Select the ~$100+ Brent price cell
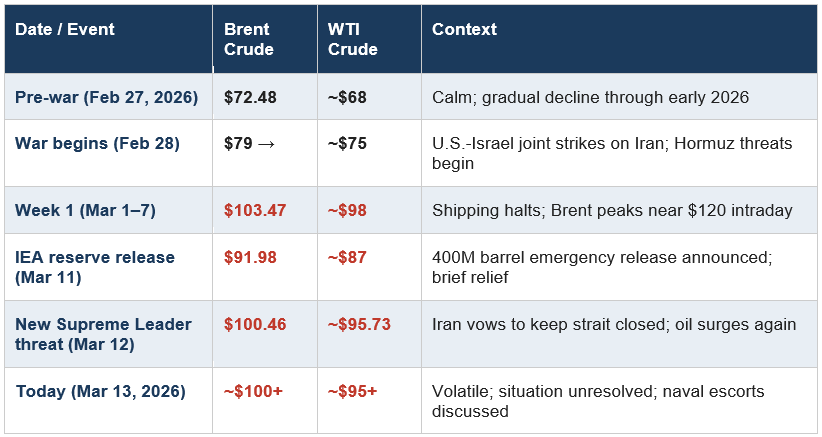This screenshot has height=437, width=822. pos(252,391)
